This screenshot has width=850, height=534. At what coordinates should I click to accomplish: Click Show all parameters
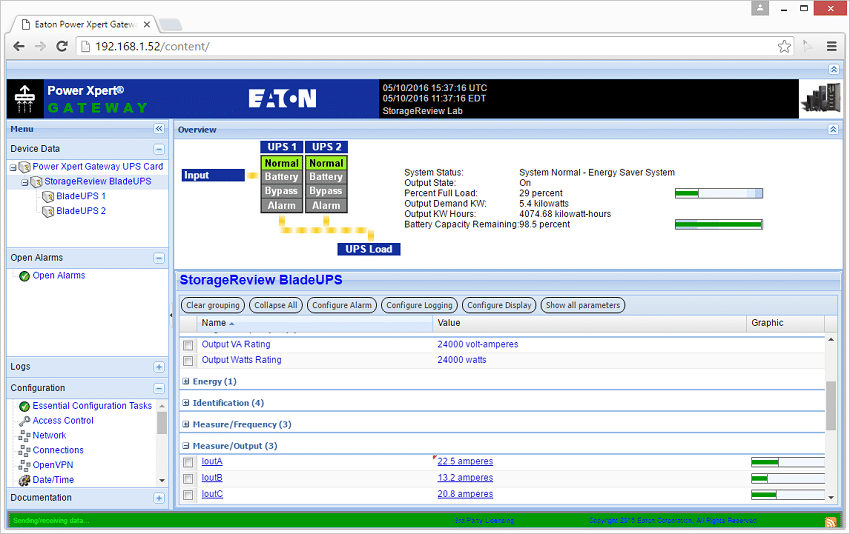tap(583, 305)
